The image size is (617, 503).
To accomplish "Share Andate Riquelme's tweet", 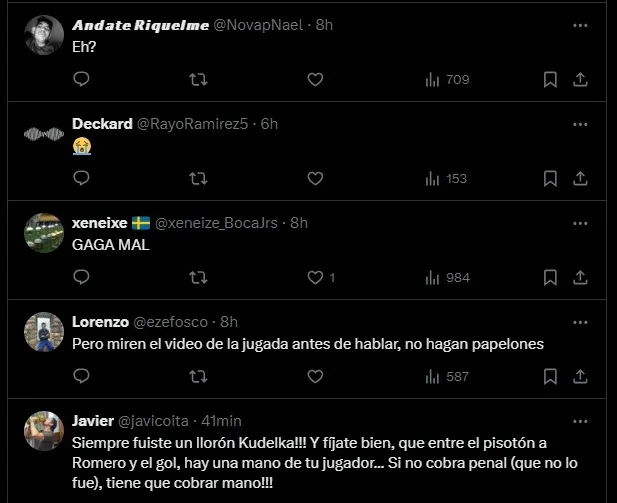I will [580, 79].
